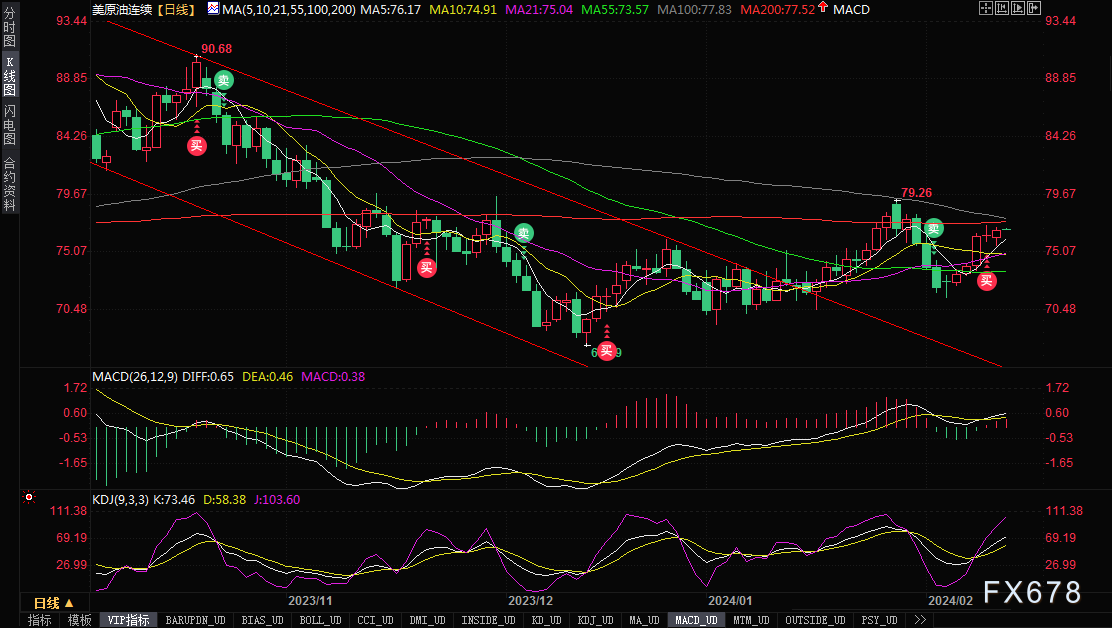1112x628 pixels.
Task: Expand the 日线 period selector arrow
Action: pyautogui.click(x=69, y=603)
